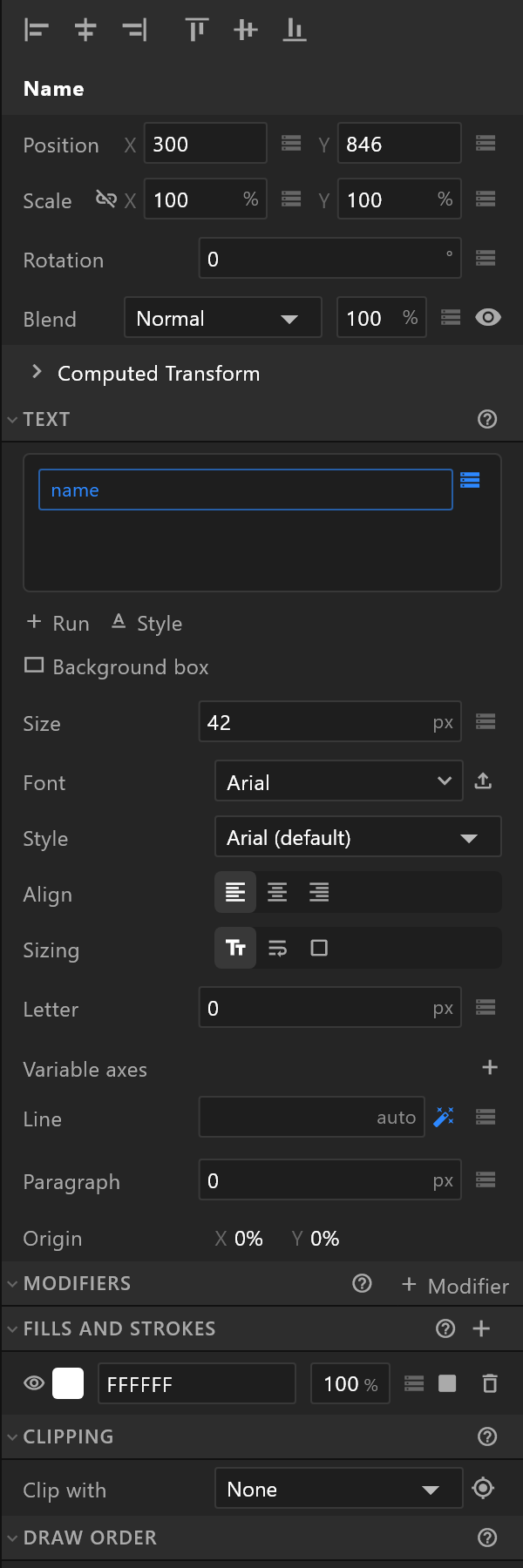Select auto-width text sizing

pos(235,948)
